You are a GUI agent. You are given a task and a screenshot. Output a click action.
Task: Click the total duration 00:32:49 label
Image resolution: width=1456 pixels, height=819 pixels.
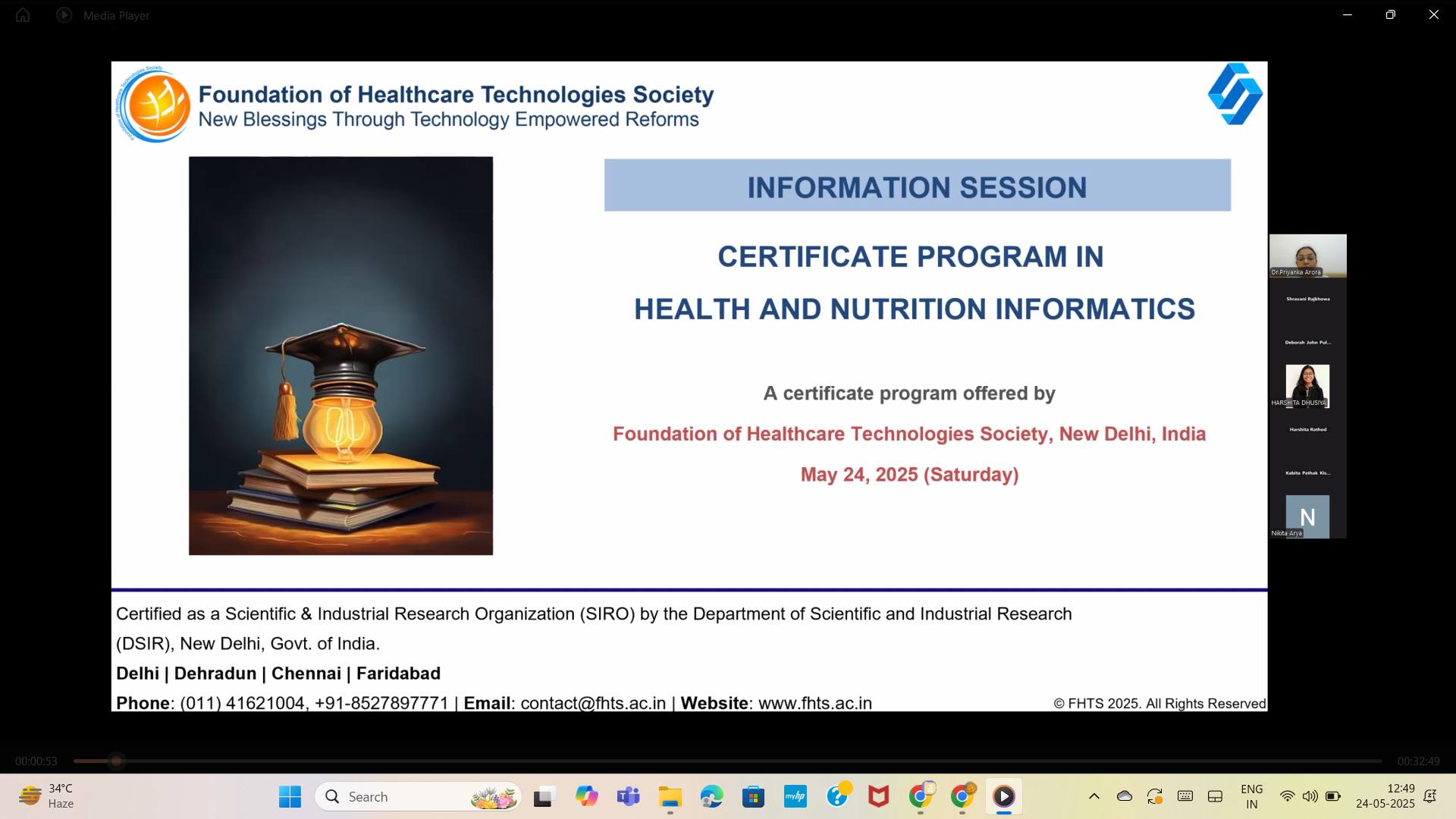click(x=1418, y=761)
